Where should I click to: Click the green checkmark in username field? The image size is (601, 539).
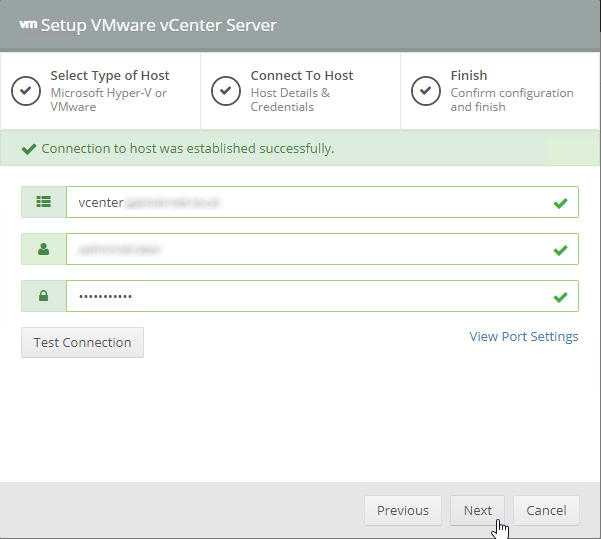[560, 250]
